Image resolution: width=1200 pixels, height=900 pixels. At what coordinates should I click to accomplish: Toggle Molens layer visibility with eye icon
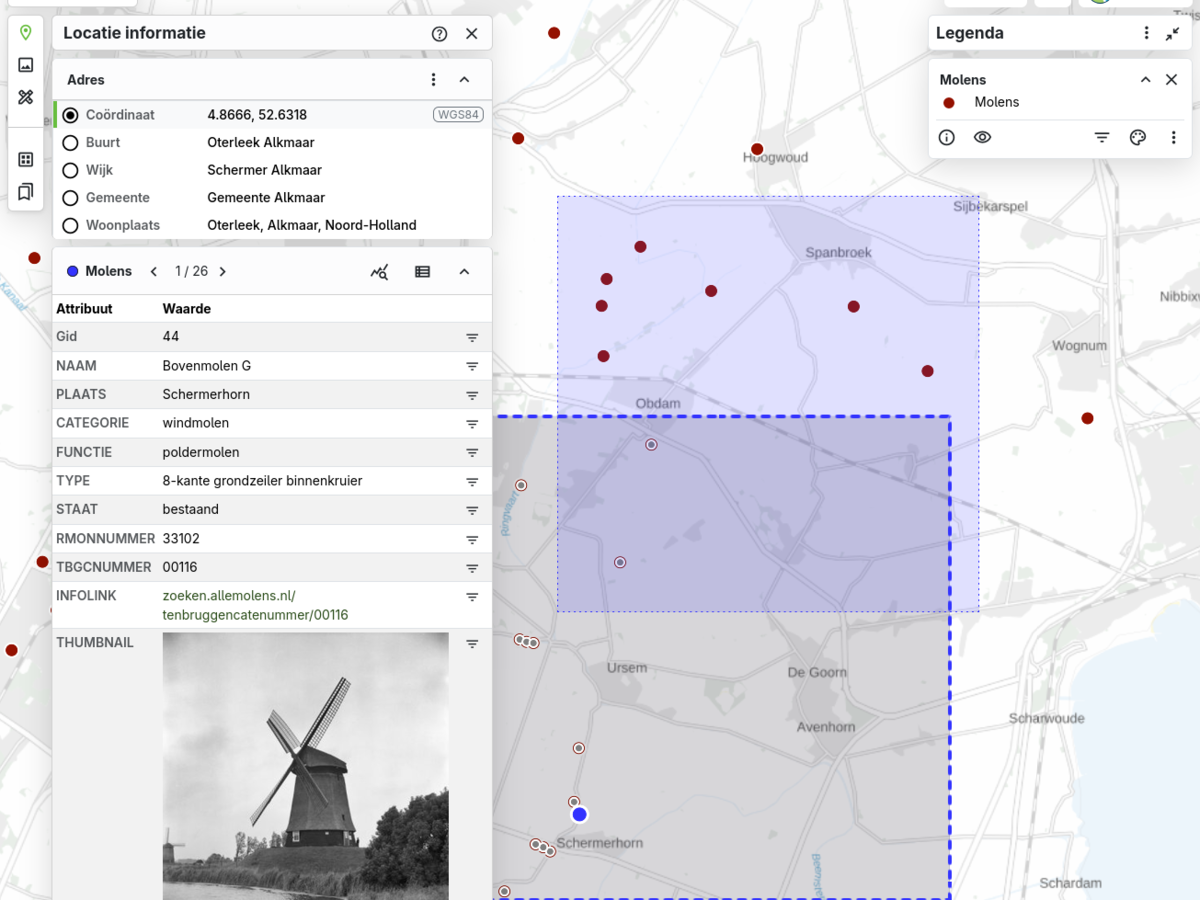pyautogui.click(x=983, y=138)
